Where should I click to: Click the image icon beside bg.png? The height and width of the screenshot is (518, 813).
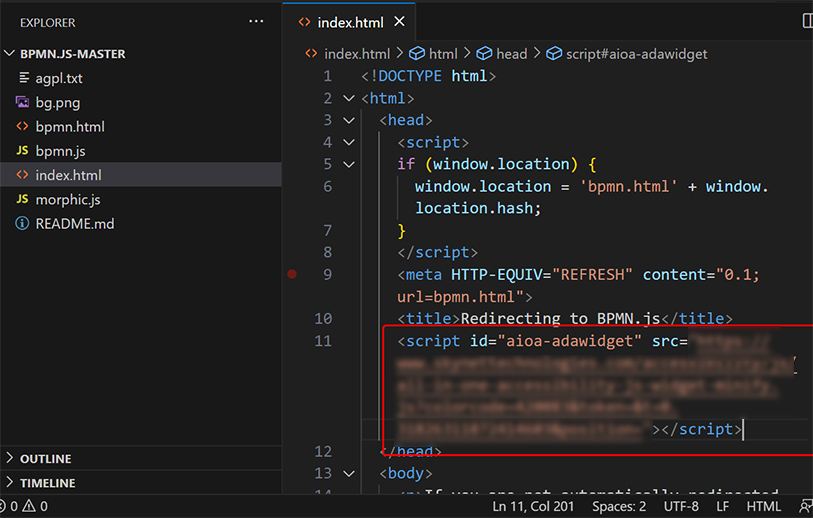click(22, 102)
